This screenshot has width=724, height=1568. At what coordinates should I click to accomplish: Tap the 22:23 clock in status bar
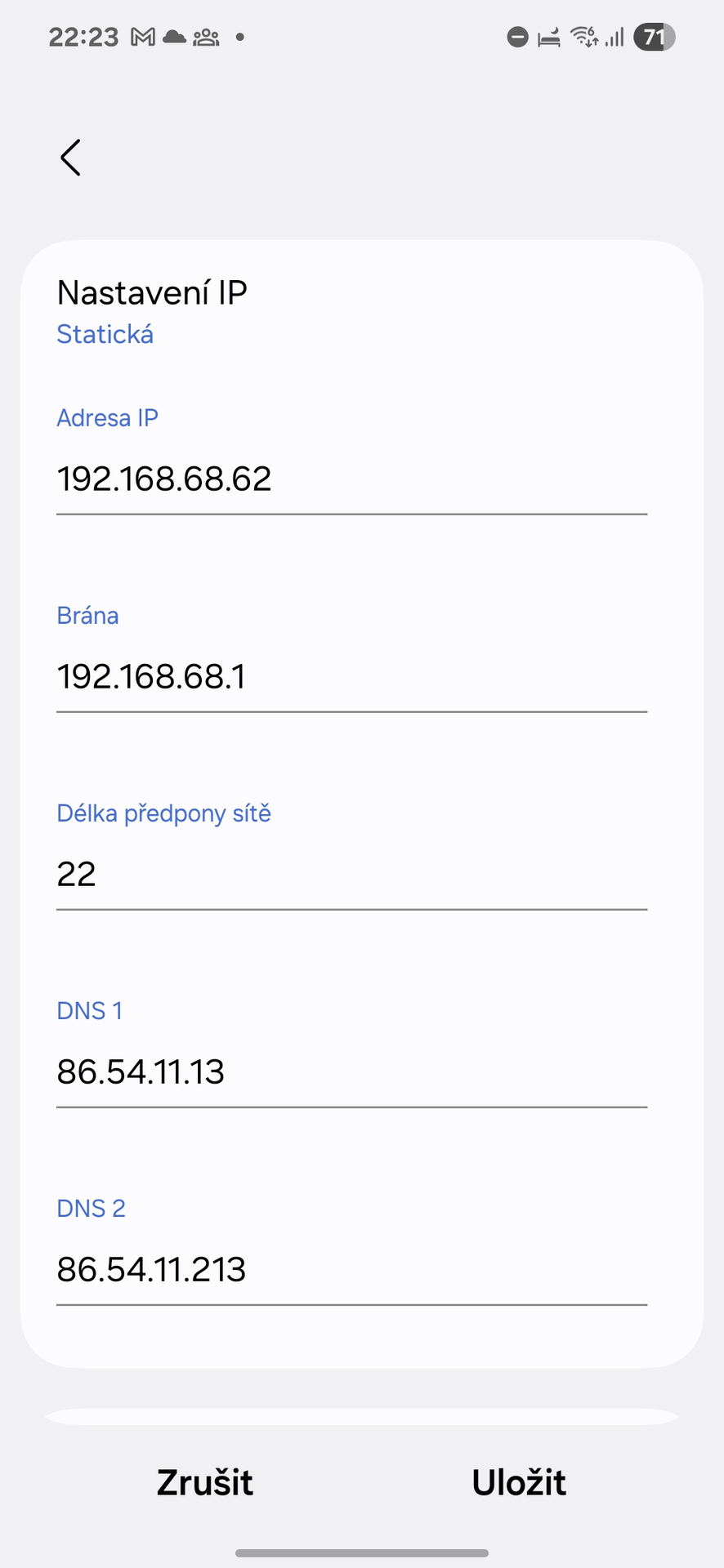click(x=83, y=38)
